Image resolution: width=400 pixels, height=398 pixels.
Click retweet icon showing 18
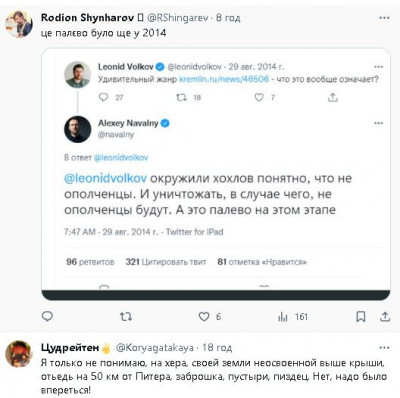(181, 97)
